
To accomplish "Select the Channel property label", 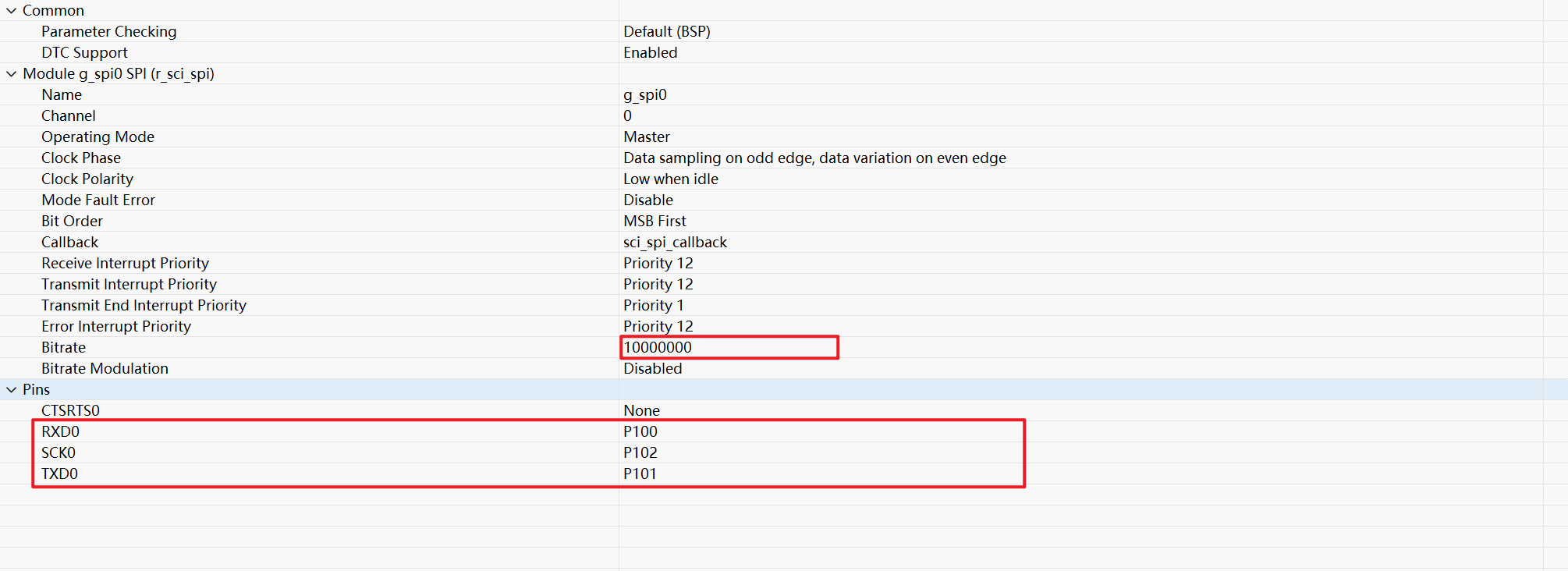I will (x=69, y=115).
